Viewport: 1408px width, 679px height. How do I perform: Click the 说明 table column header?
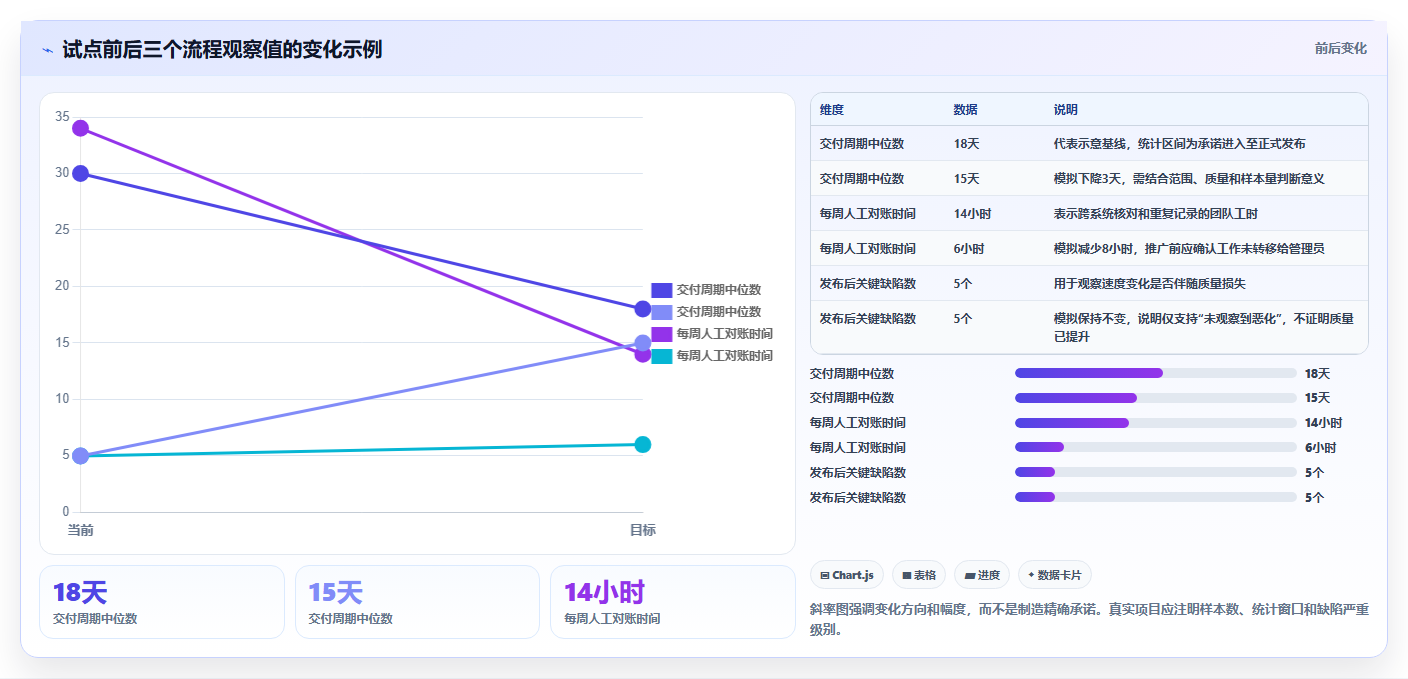(x=1066, y=110)
